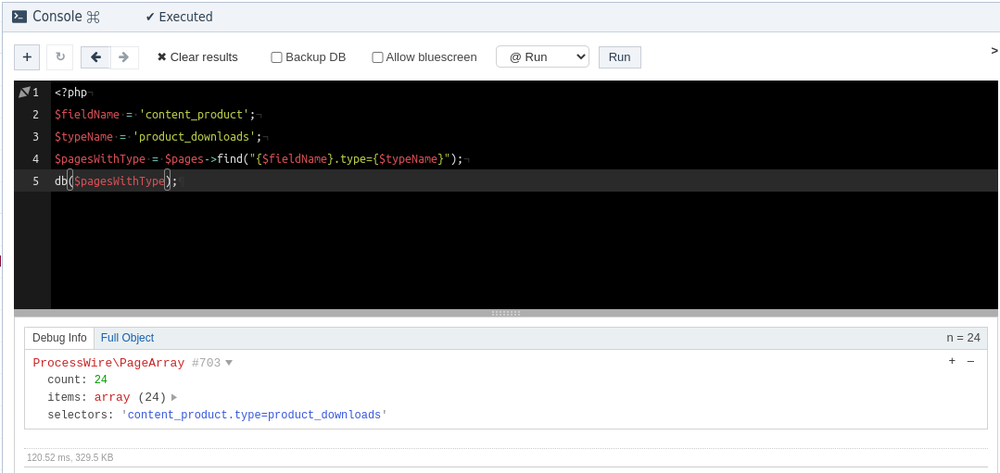
Task: Switch to the Full Object tab
Action: tap(127, 338)
